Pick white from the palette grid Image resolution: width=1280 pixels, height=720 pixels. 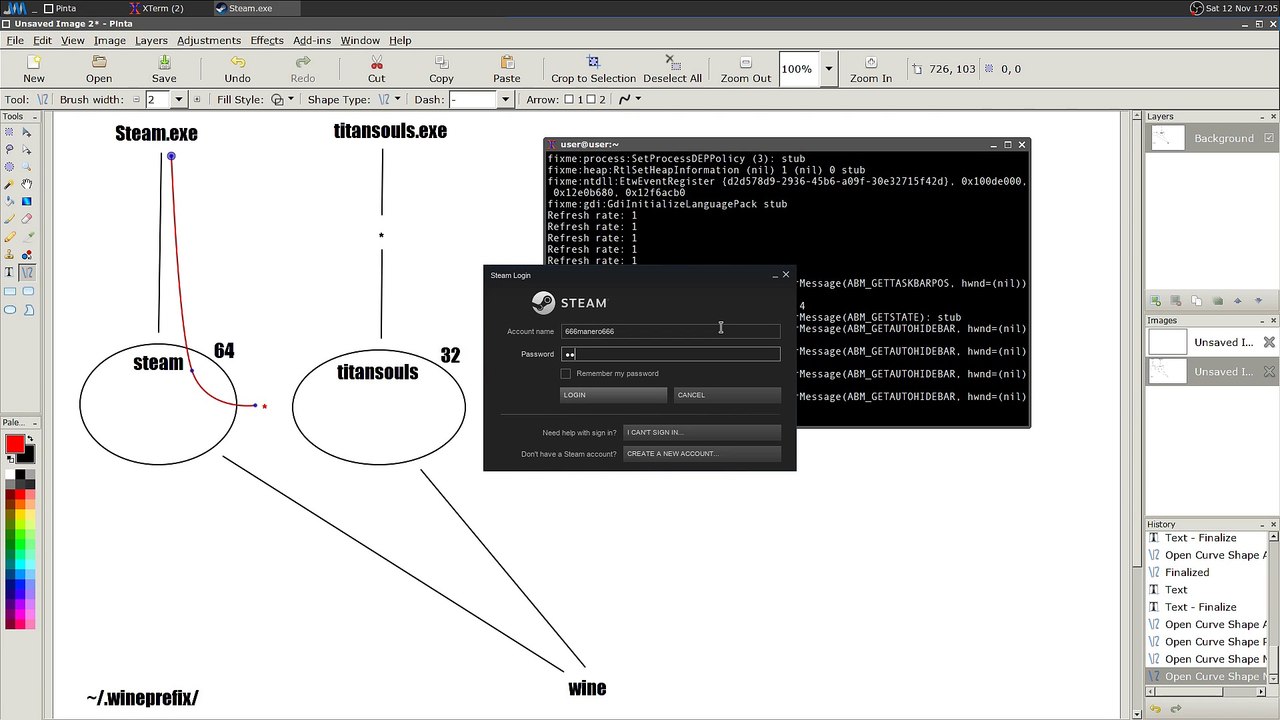tap(9, 474)
